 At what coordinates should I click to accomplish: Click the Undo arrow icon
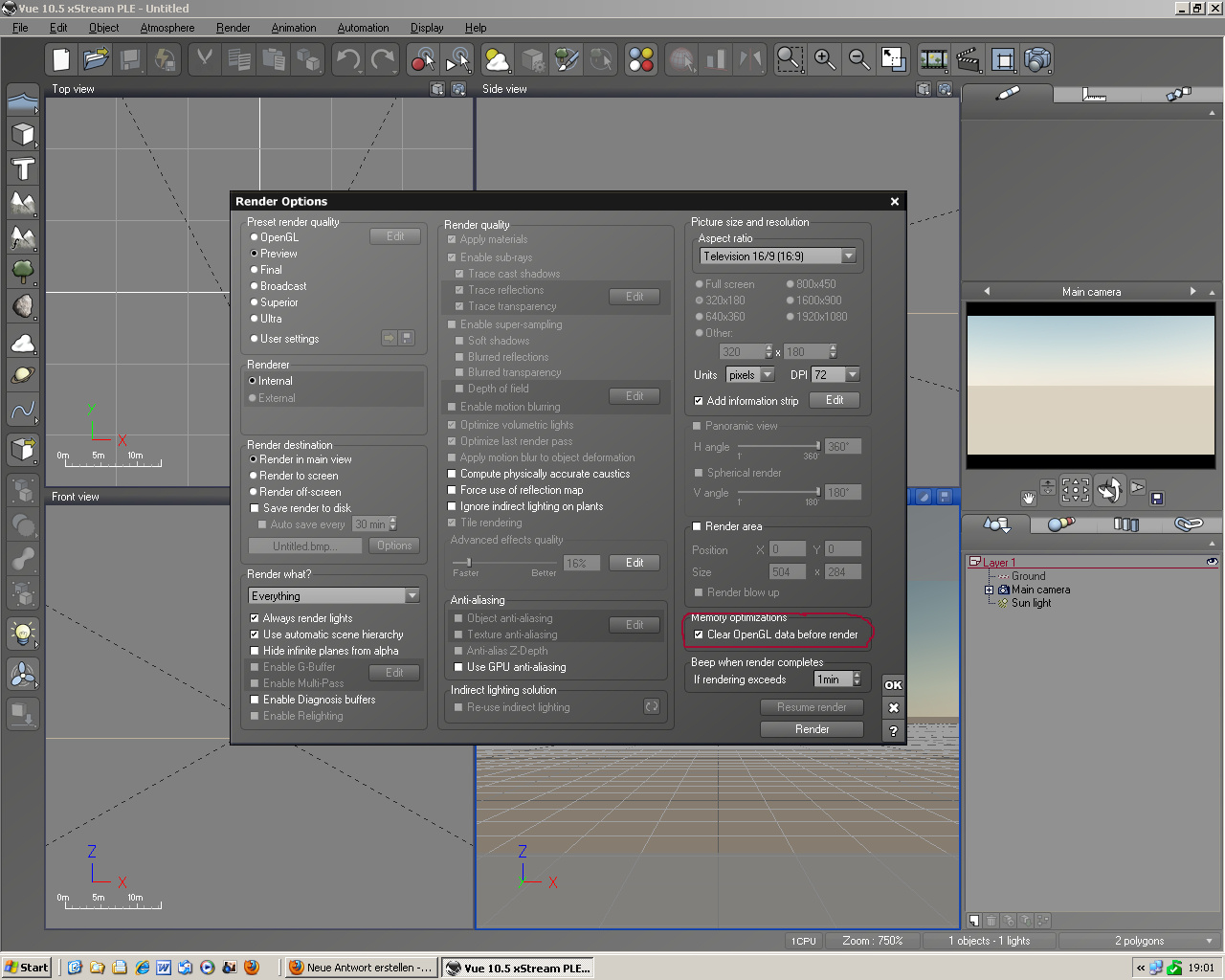[x=347, y=60]
